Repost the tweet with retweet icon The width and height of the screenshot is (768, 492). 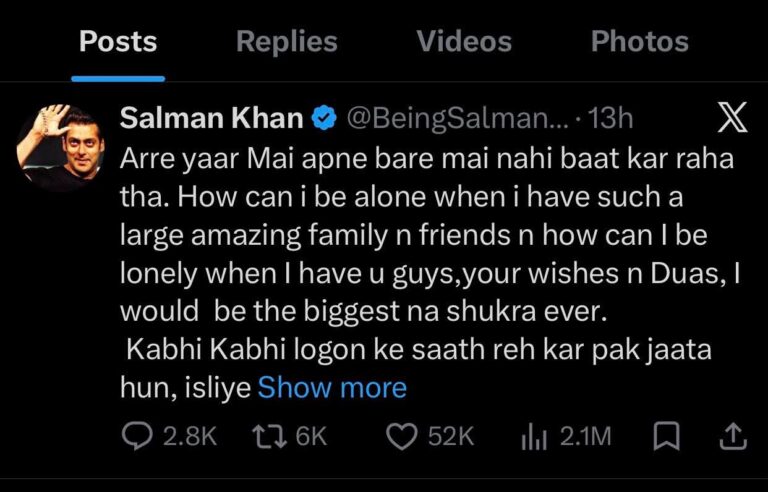coord(269,436)
